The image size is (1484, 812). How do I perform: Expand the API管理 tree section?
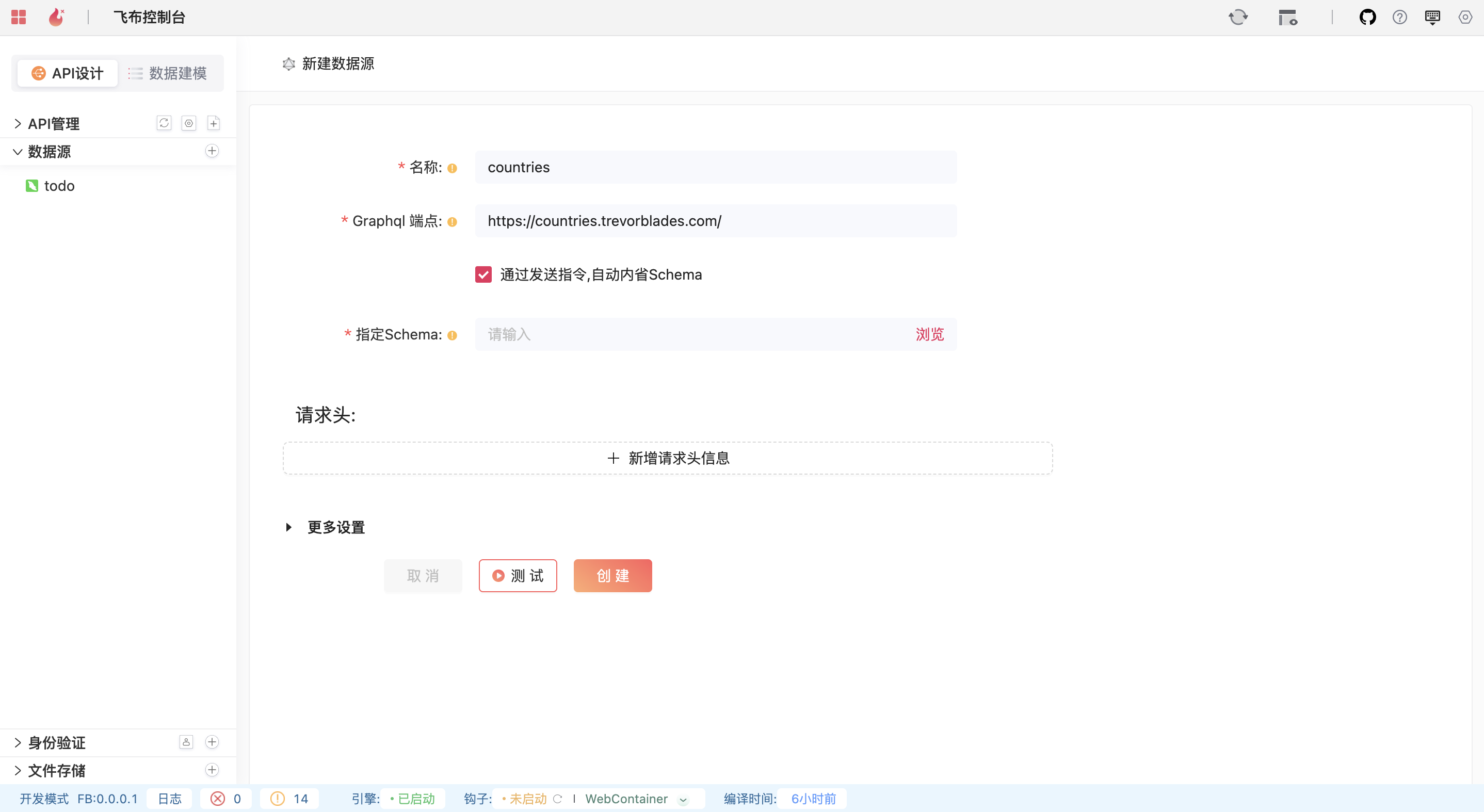click(x=18, y=123)
